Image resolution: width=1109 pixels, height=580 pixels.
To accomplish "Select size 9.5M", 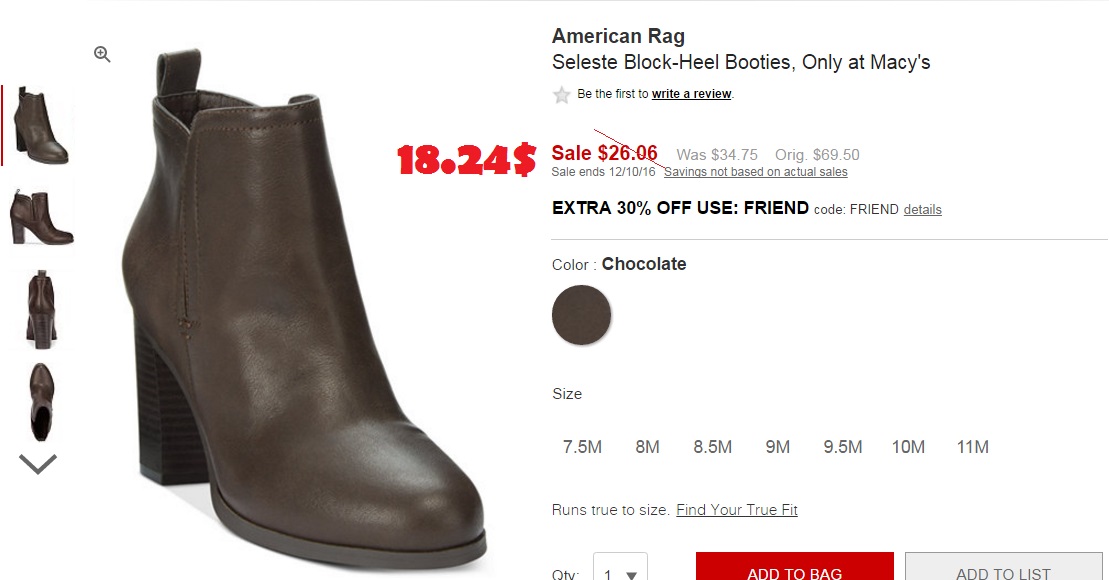I will pos(842,447).
